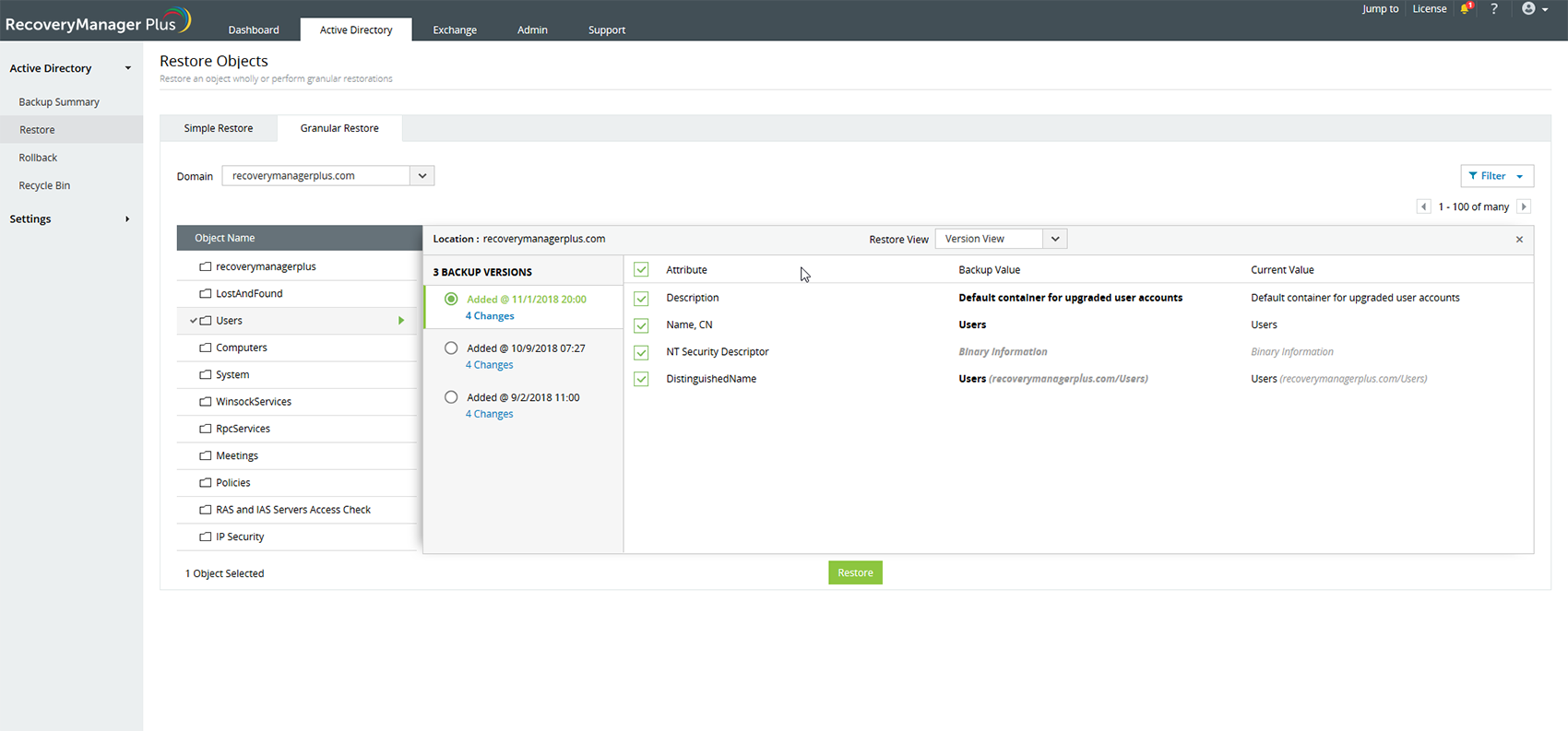Select backup version 9/2/2018 11:00
This screenshot has width=1568, height=731.
tap(451, 397)
